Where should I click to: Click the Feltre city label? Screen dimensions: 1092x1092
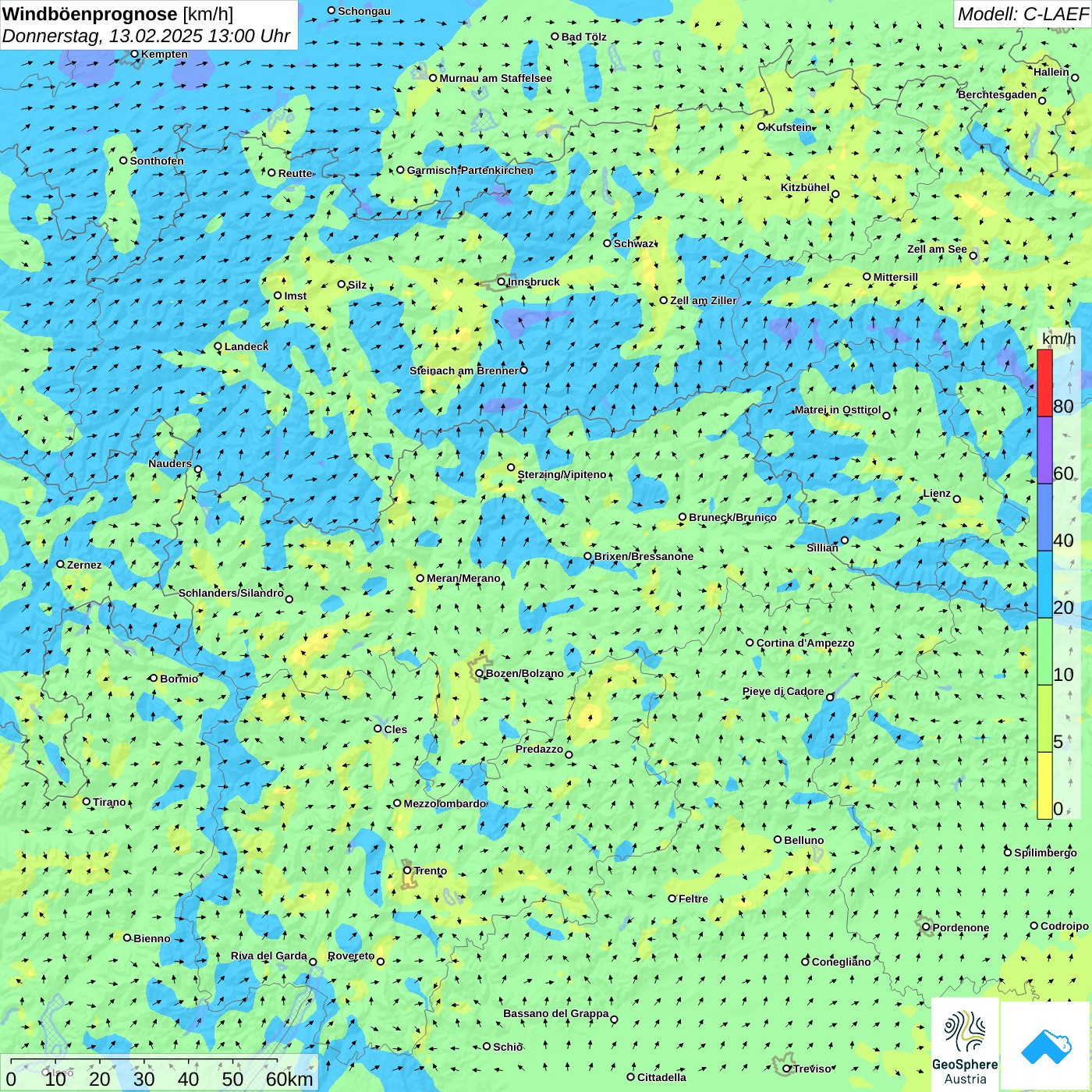tap(693, 899)
